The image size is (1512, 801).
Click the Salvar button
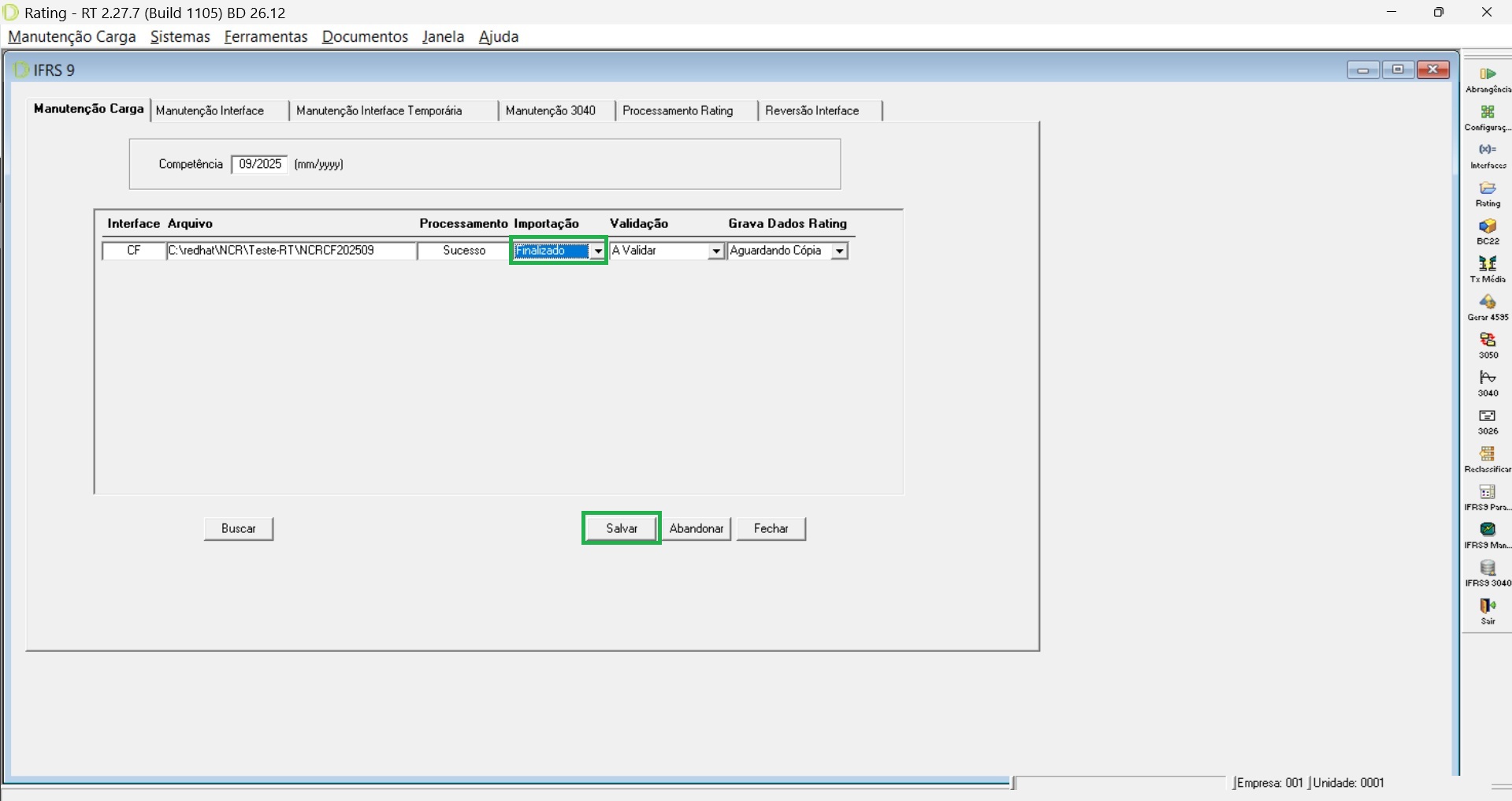click(x=622, y=528)
